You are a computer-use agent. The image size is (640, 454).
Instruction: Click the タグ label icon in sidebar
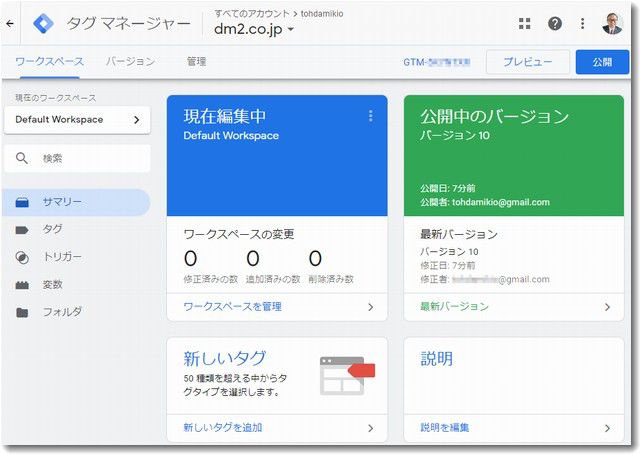coord(22,230)
